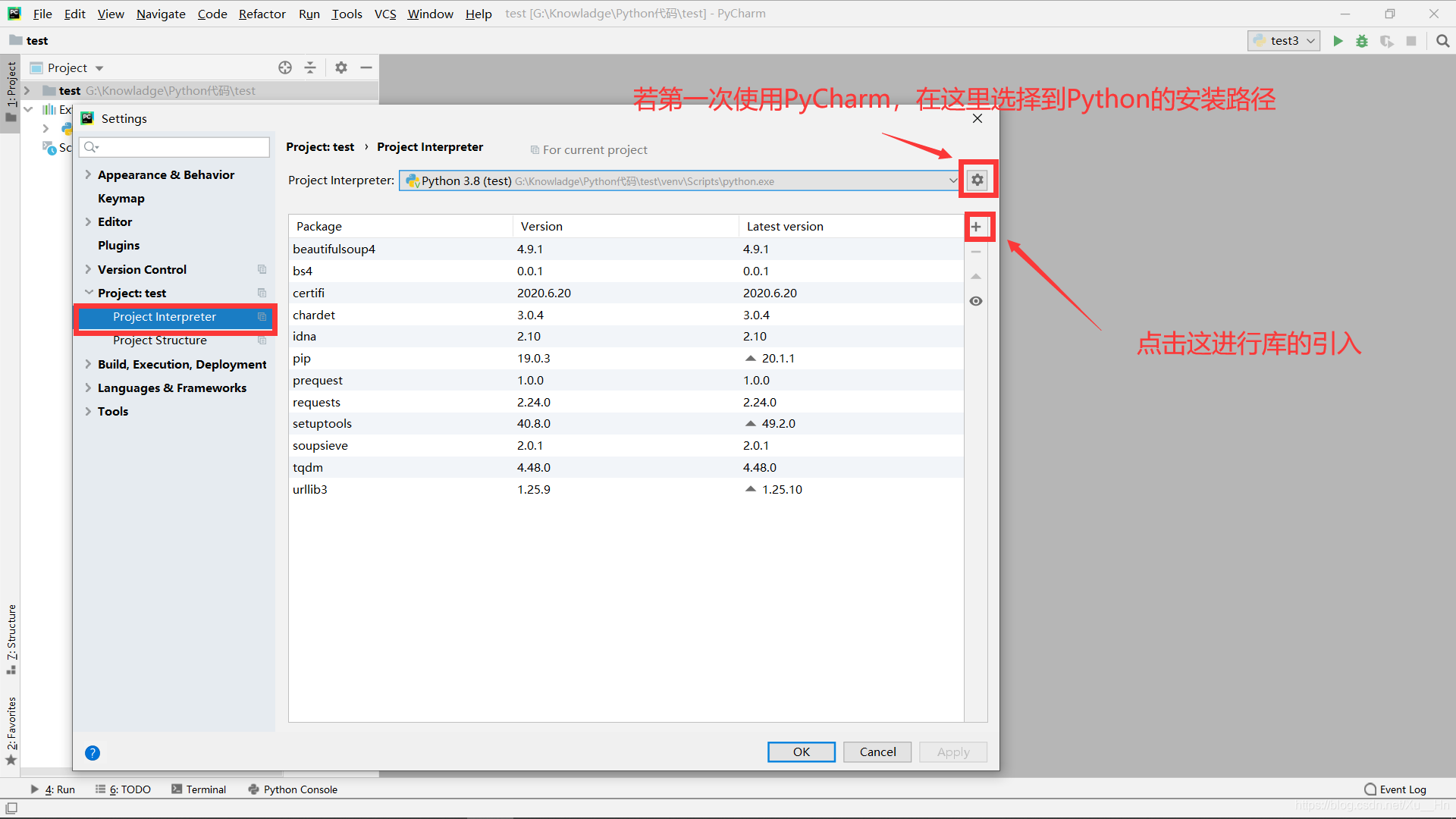Open the Navigate menu

[161, 14]
